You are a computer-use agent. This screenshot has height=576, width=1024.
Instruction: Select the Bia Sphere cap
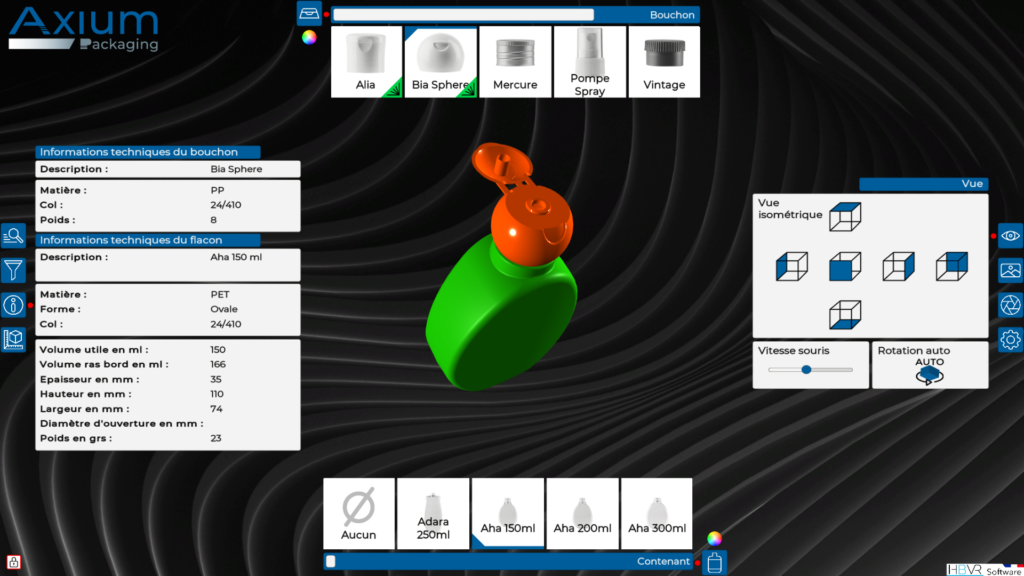click(x=440, y=62)
